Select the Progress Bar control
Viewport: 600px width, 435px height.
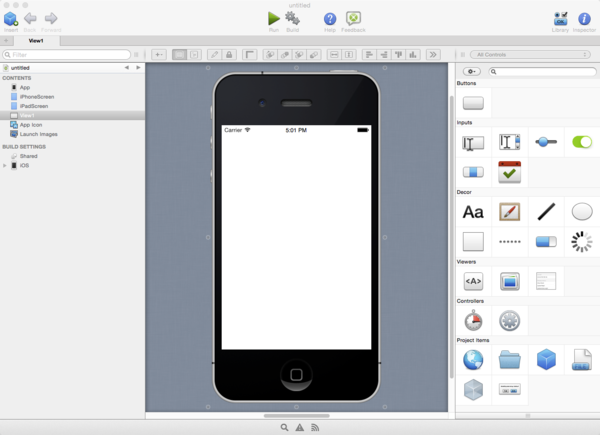546,241
